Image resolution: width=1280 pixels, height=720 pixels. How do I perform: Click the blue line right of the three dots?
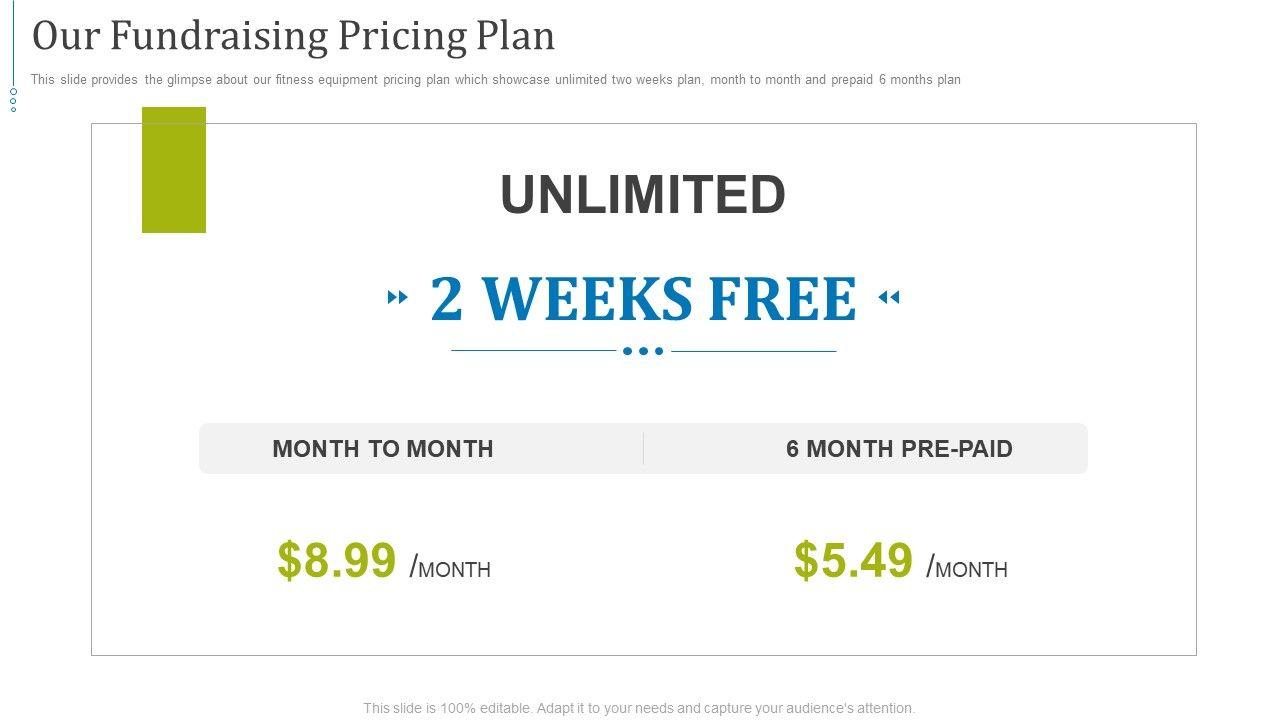753,351
